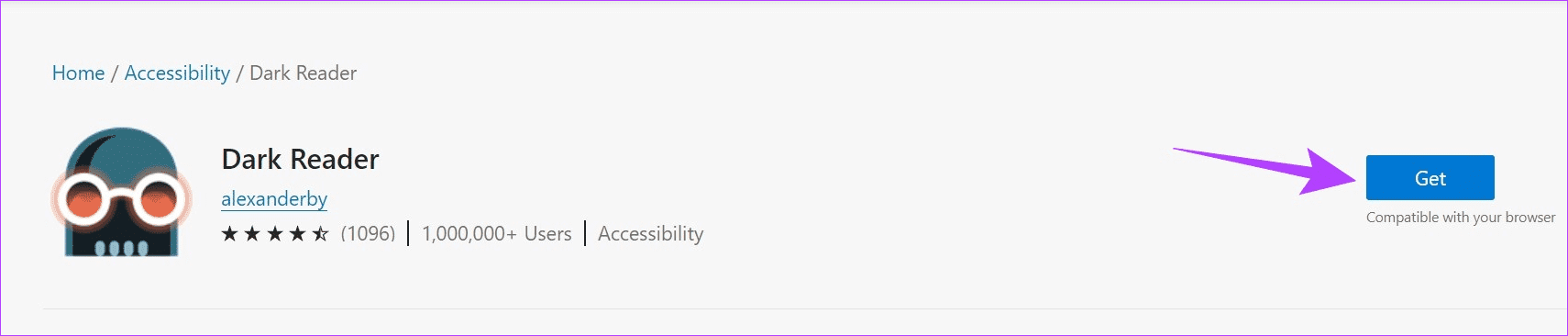Click the first rating star
The width and height of the screenshot is (1568, 336).
click(x=230, y=234)
